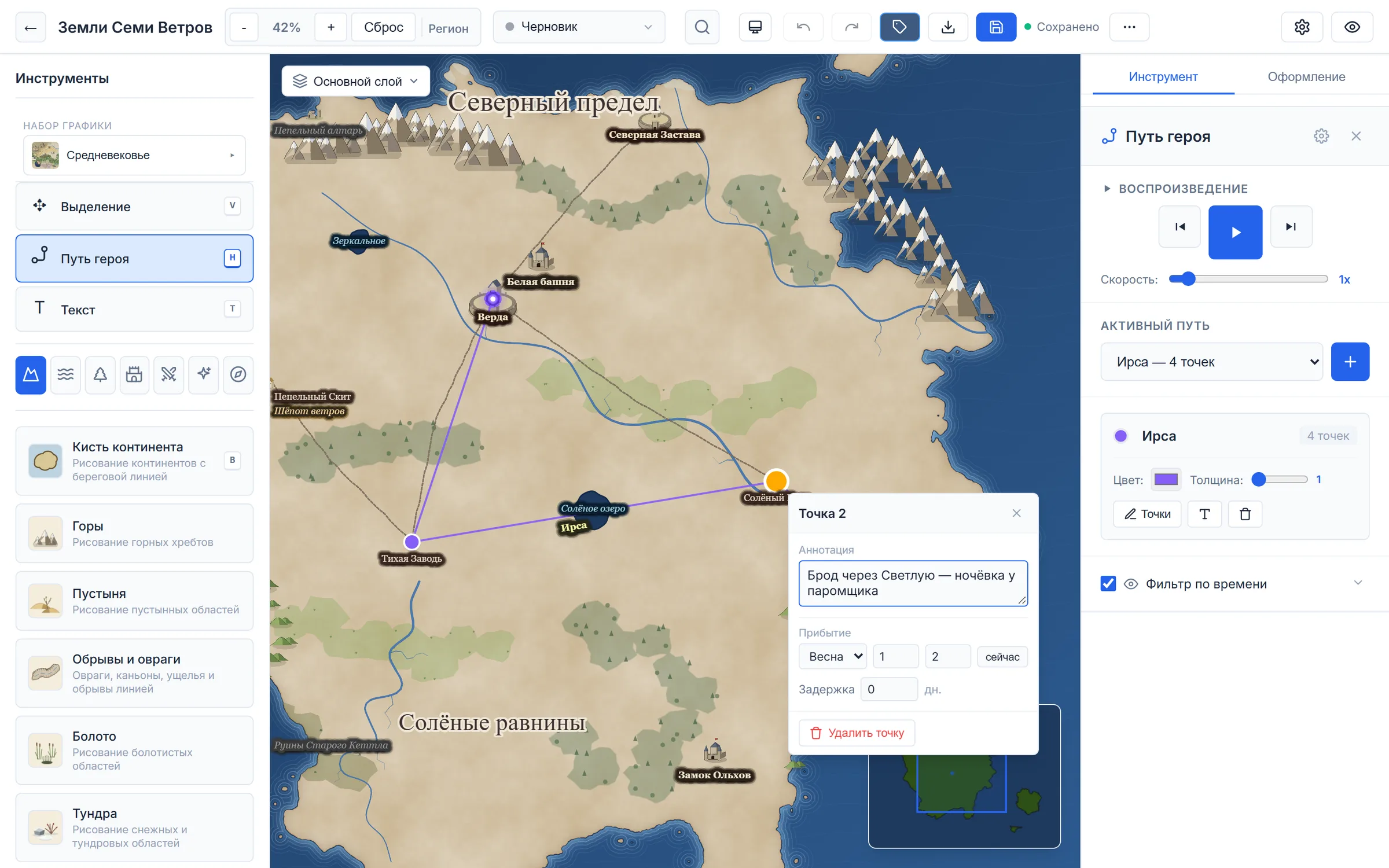Collapse the Воспроизведение section triangle
The image size is (1389, 868).
point(1107,189)
